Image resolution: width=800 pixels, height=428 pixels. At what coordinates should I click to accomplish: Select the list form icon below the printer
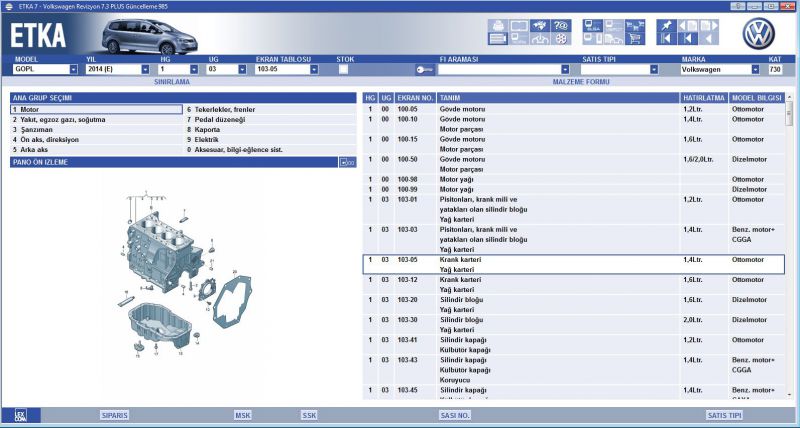click(498, 39)
